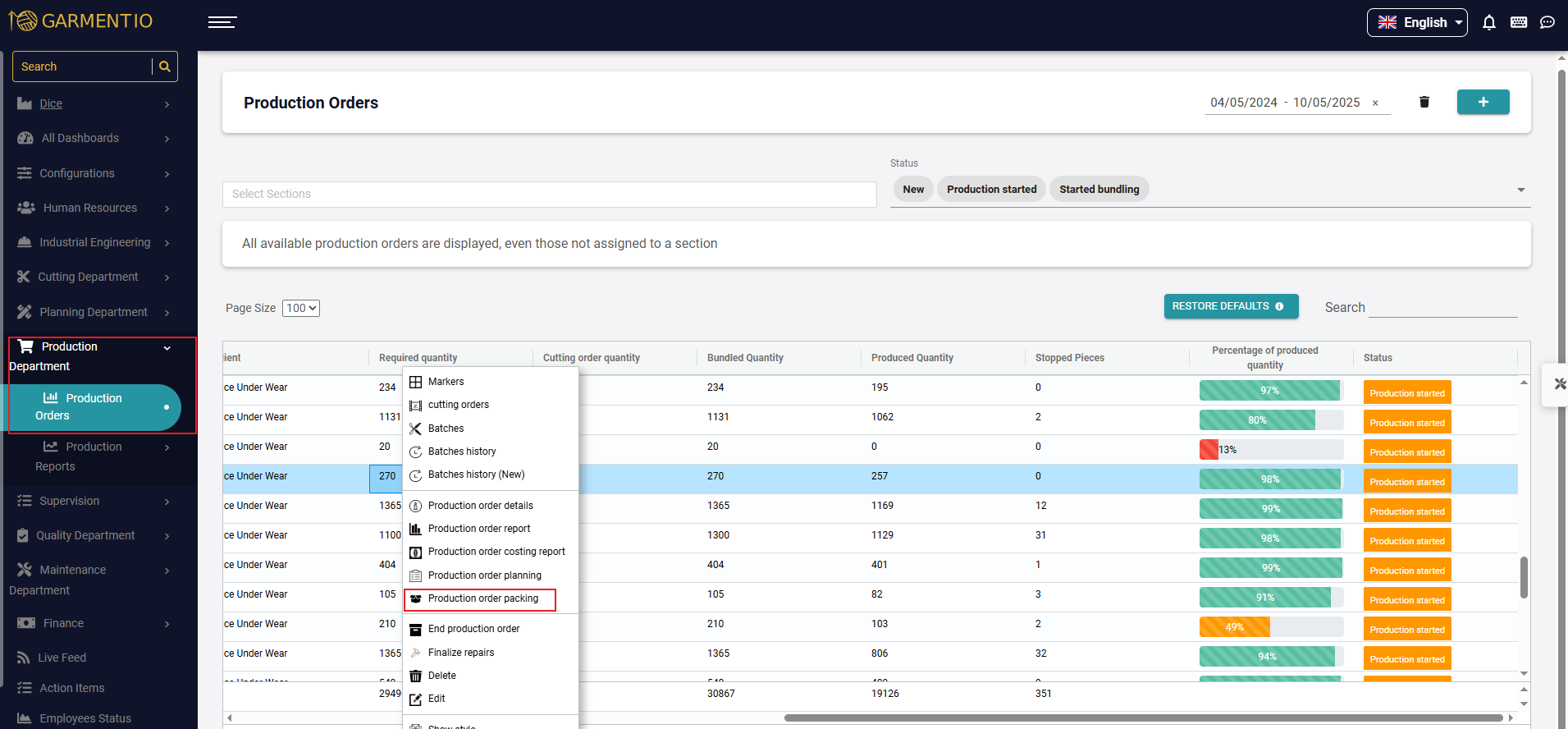Click the notification bell icon
Screen dimensions: 1568x729
pos(1488,22)
